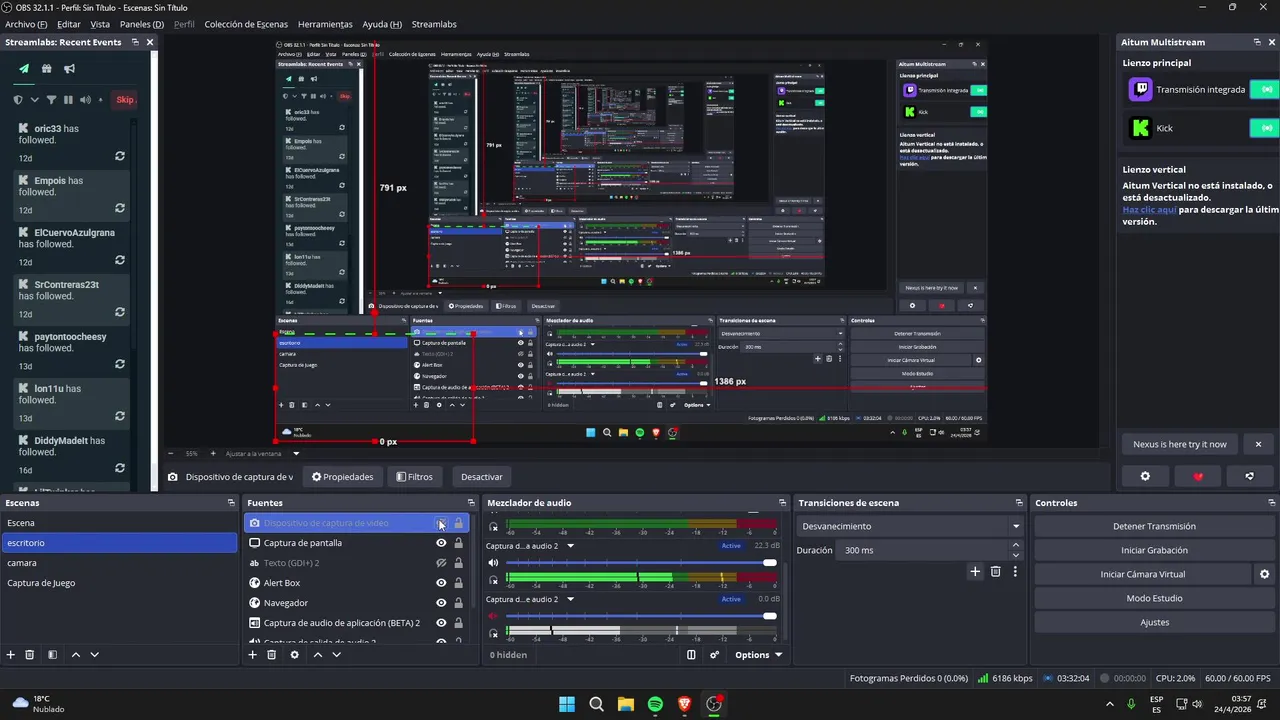Remove the scene transition with the trash icon
The height and width of the screenshot is (720, 1280).
pos(995,572)
